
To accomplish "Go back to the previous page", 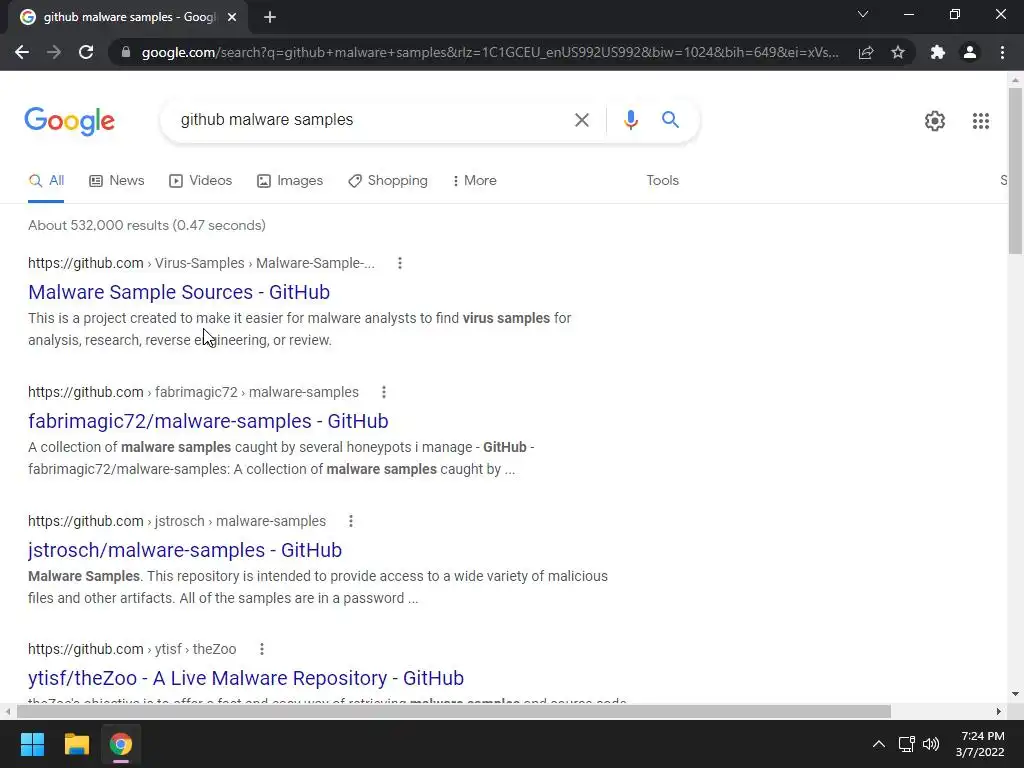I will click(22, 52).
